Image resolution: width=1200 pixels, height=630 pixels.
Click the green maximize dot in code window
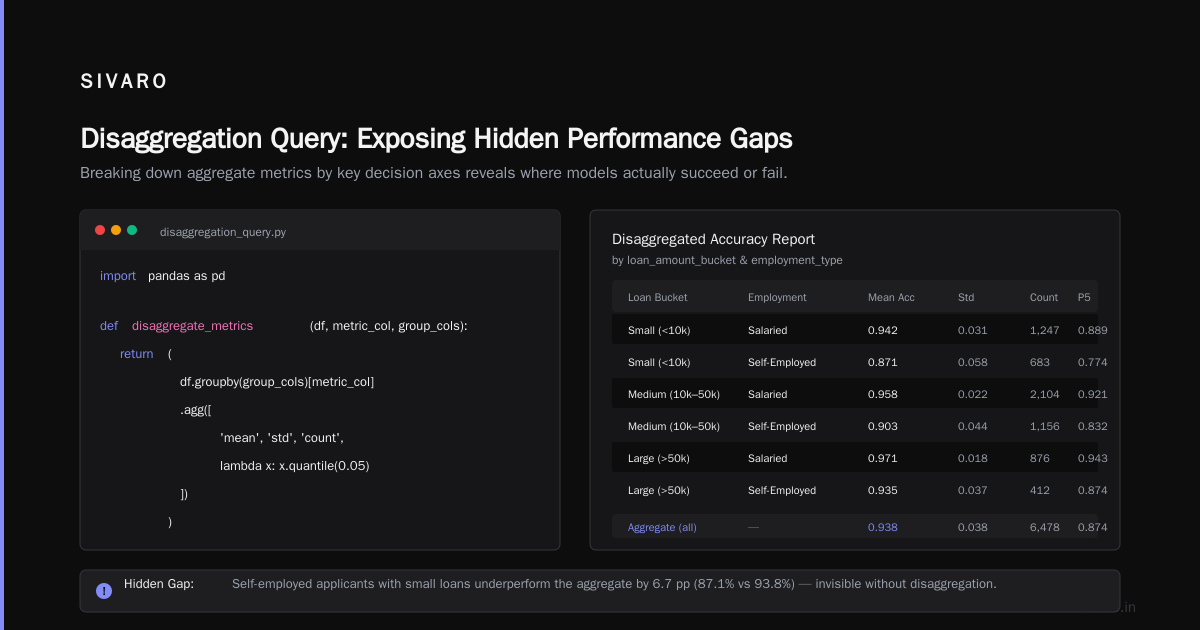[x=132, y=230]
